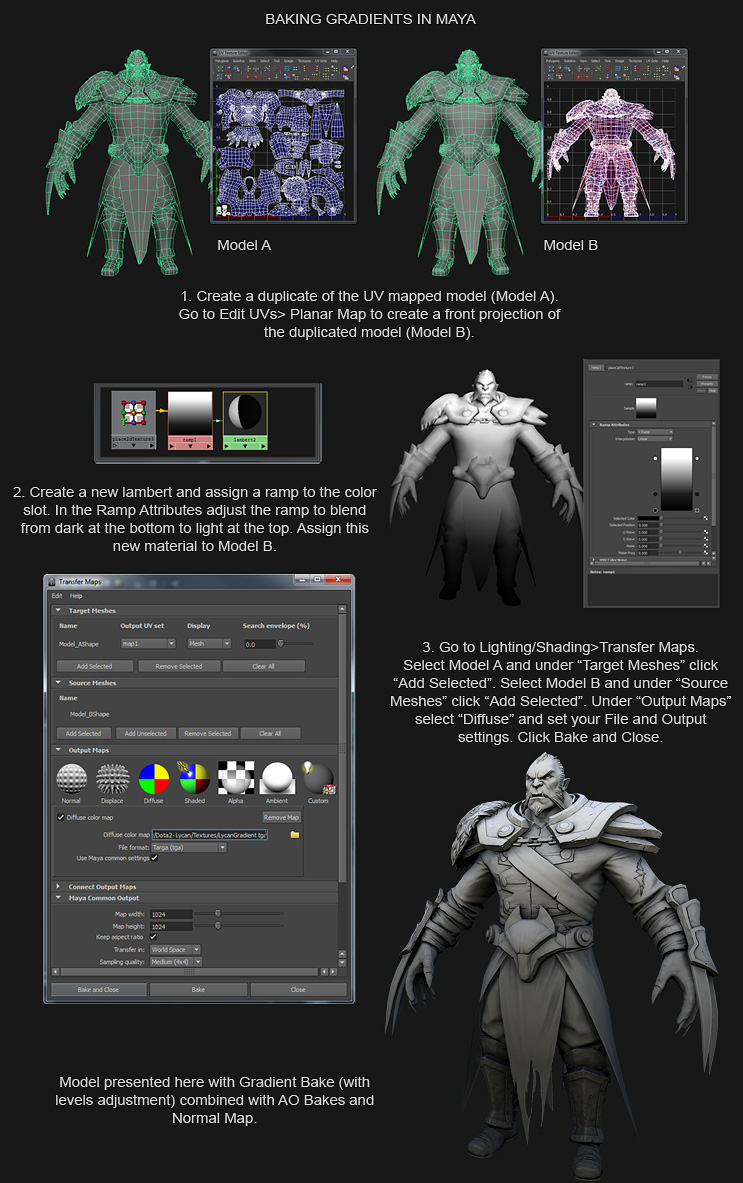Click Add Selected under Target Meshes
Image resolution: width=743 pixels, height=1183 pixels.
pos(94,665)
